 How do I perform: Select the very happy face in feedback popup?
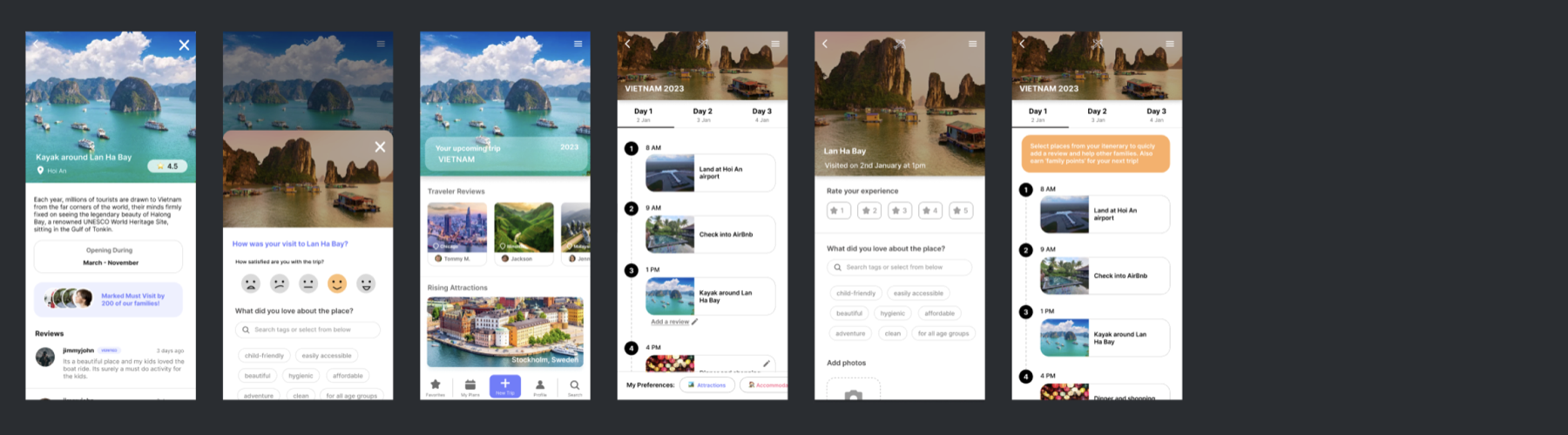[x=367, y=283]
